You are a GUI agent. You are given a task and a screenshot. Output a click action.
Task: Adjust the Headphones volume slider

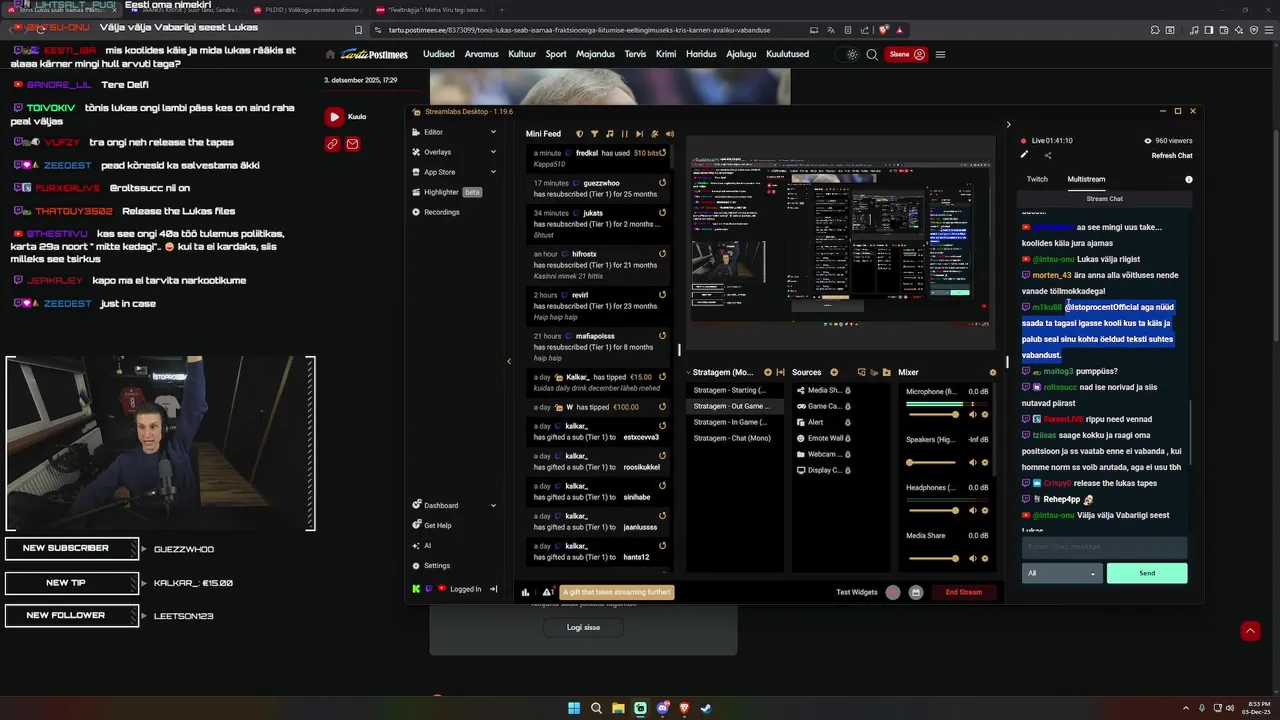[932, 510]
